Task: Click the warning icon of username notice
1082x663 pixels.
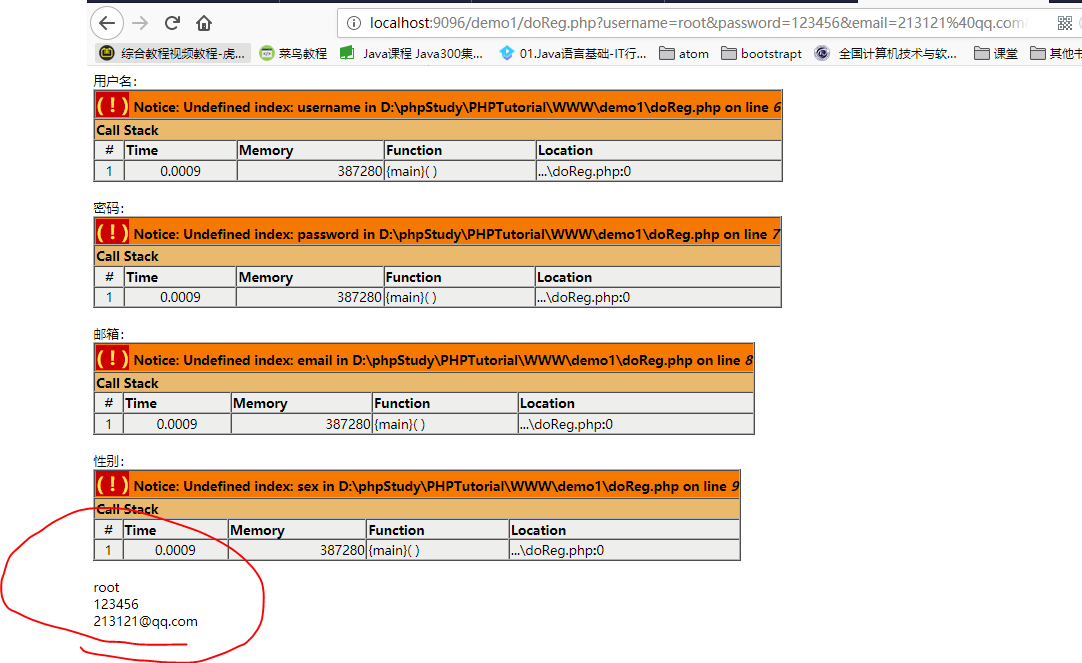Action: coord(112,106)
